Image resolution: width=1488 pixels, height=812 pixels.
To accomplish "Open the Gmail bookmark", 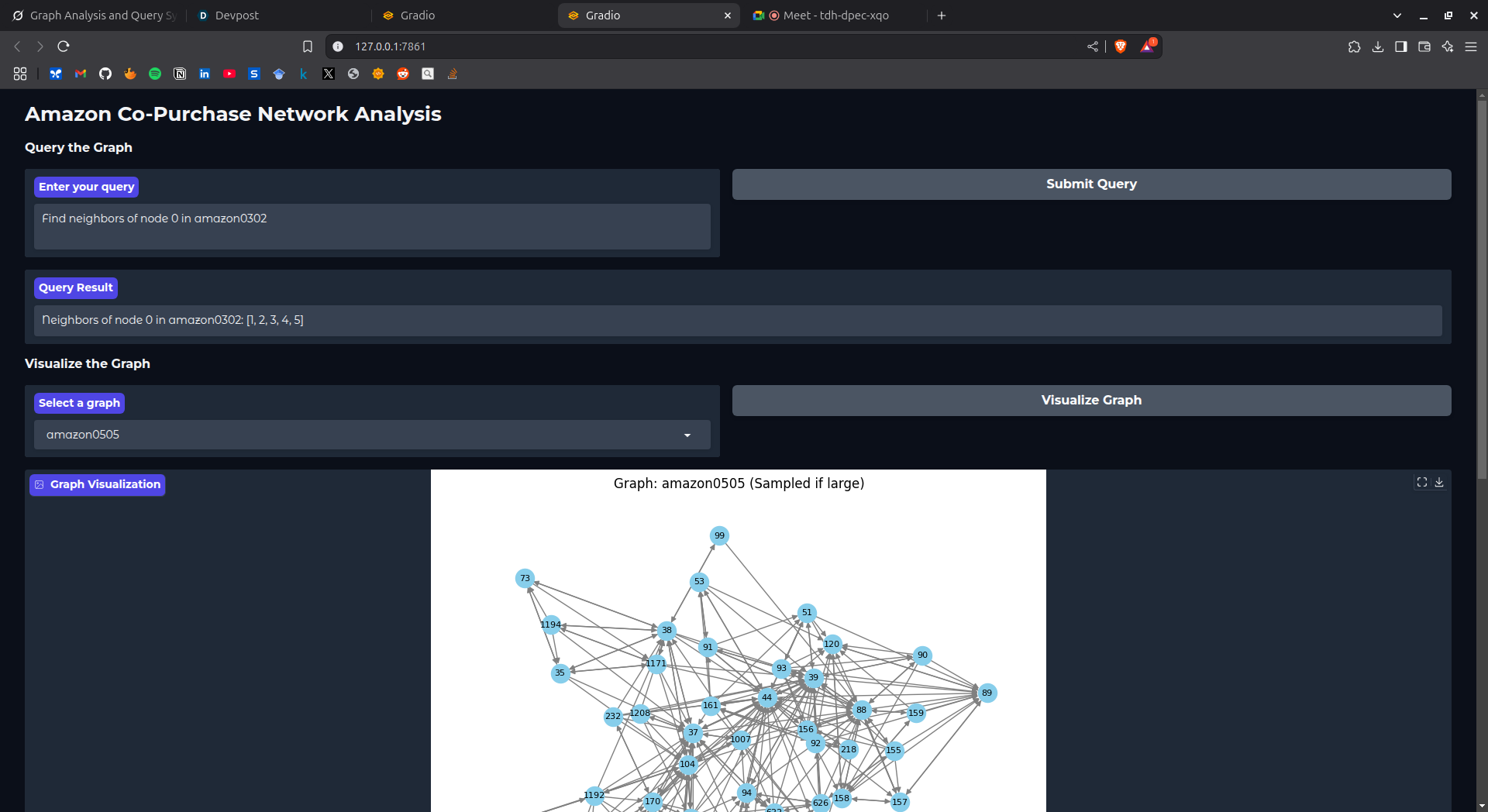I will point(81,74).
